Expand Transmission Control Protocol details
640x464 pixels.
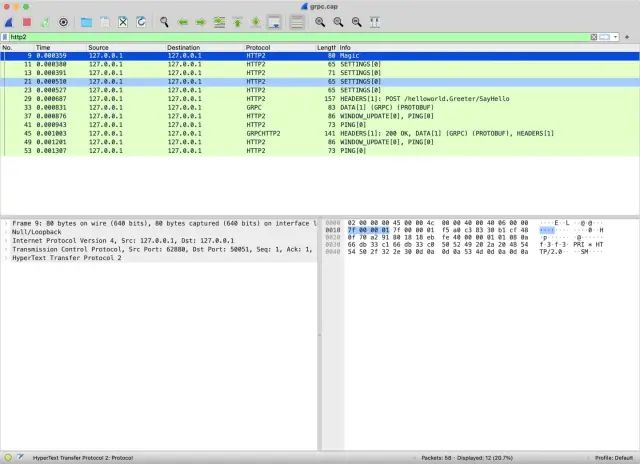[x=6, y=249]
